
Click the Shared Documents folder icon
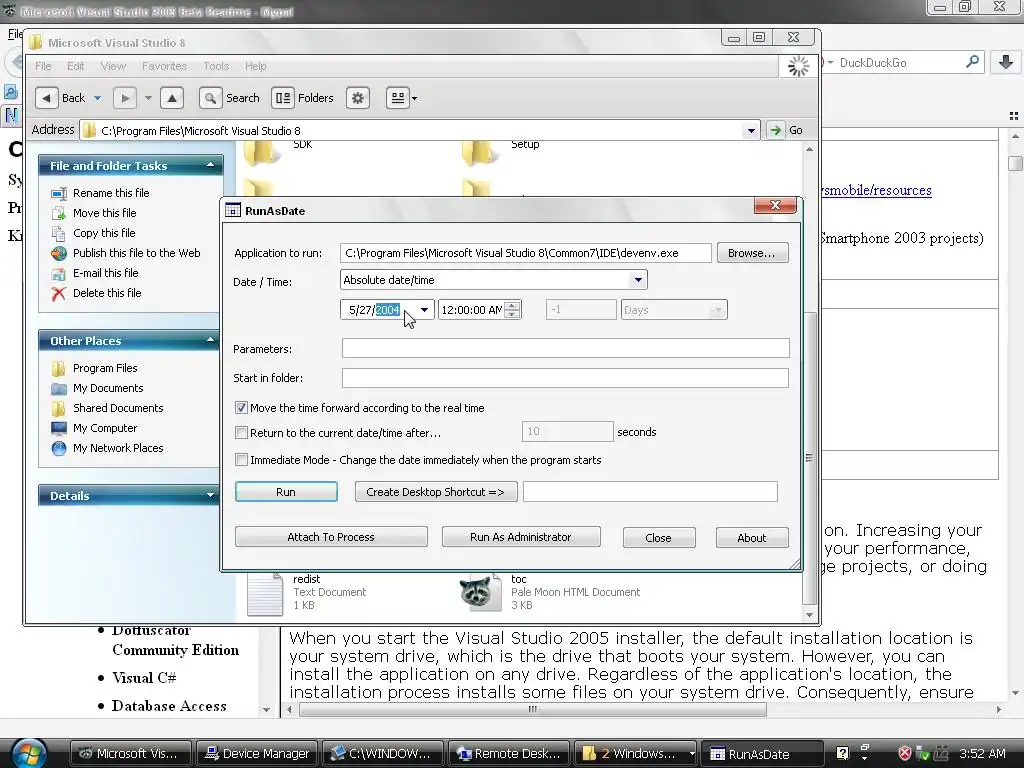tap(59, 409)
